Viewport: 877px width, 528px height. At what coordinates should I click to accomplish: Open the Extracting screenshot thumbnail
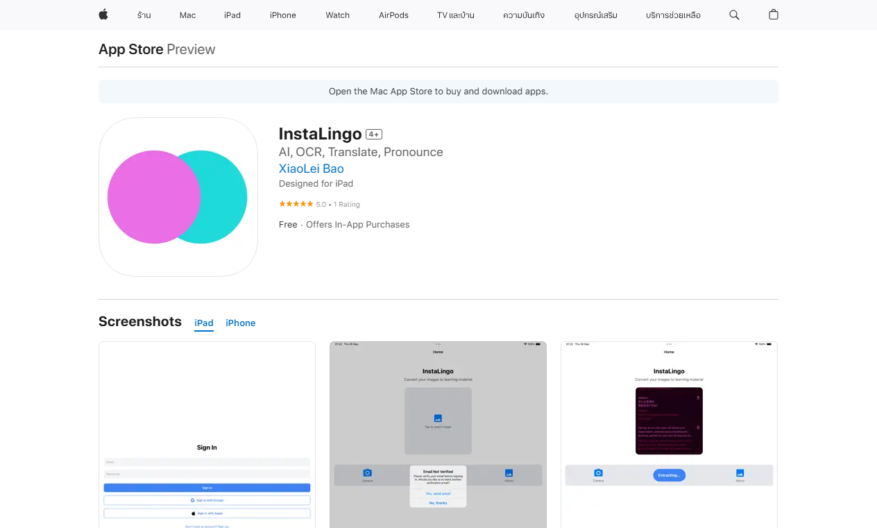pyautogui.click(x=669, y=435)
